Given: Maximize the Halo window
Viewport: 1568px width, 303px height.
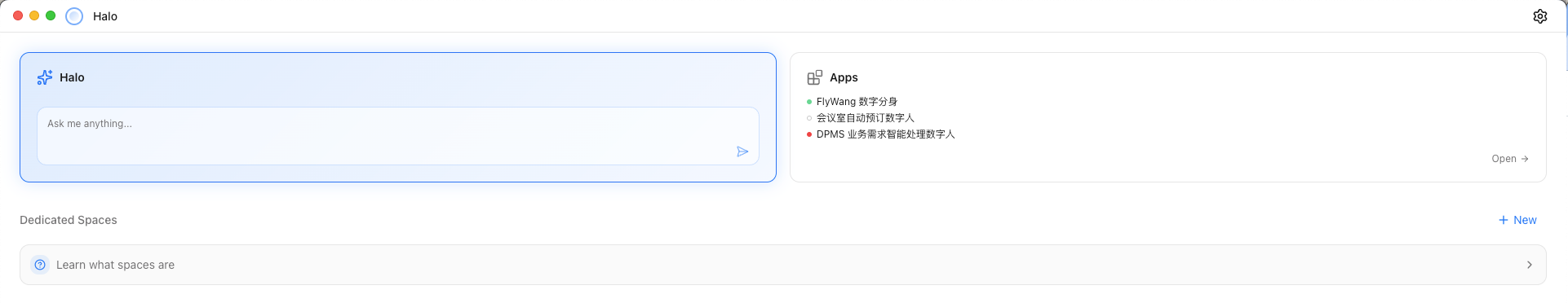Looking at the screenshot, I should point(51,15).
